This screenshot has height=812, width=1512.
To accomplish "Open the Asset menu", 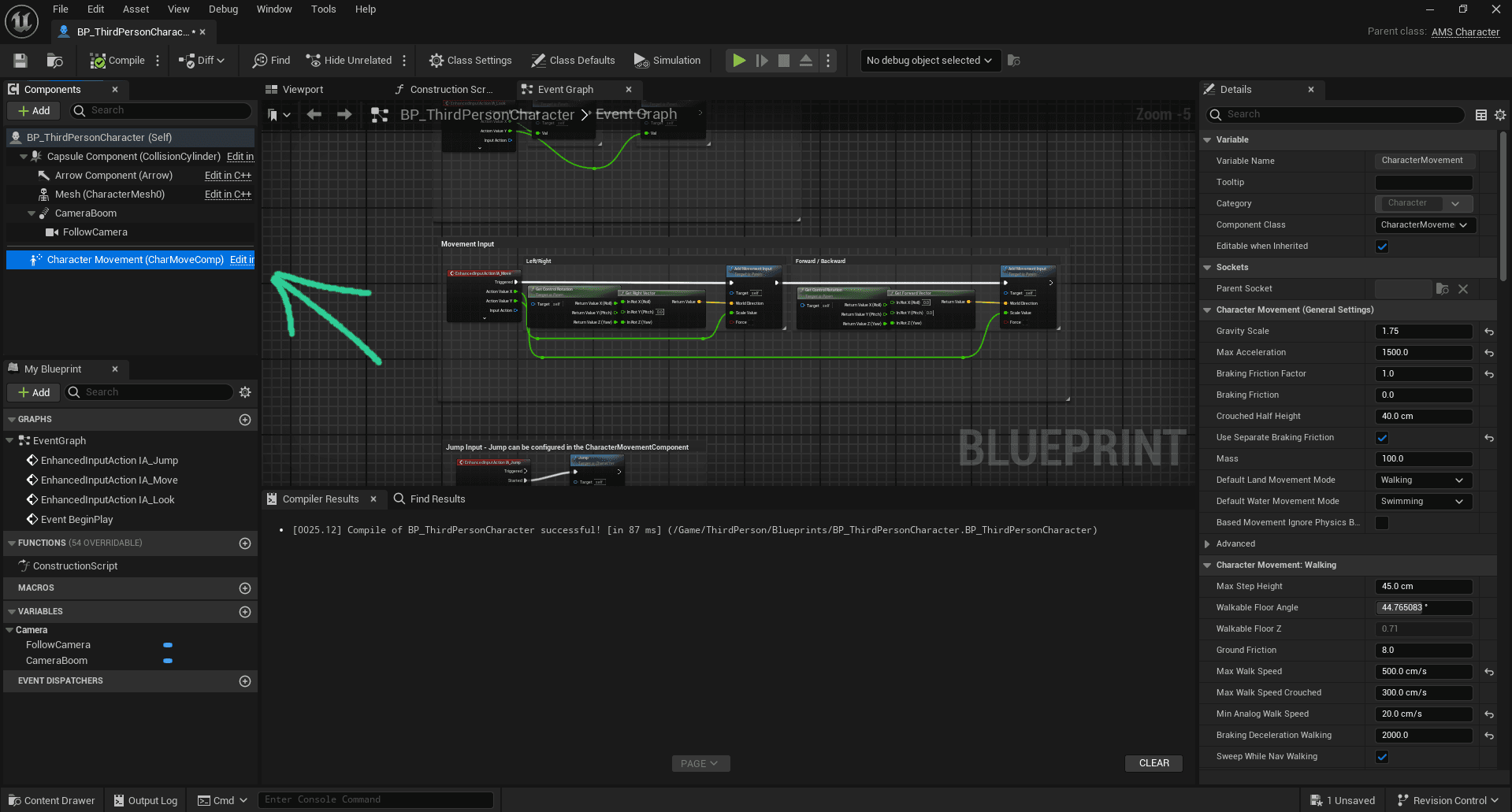I will click(x=136, y=9).
